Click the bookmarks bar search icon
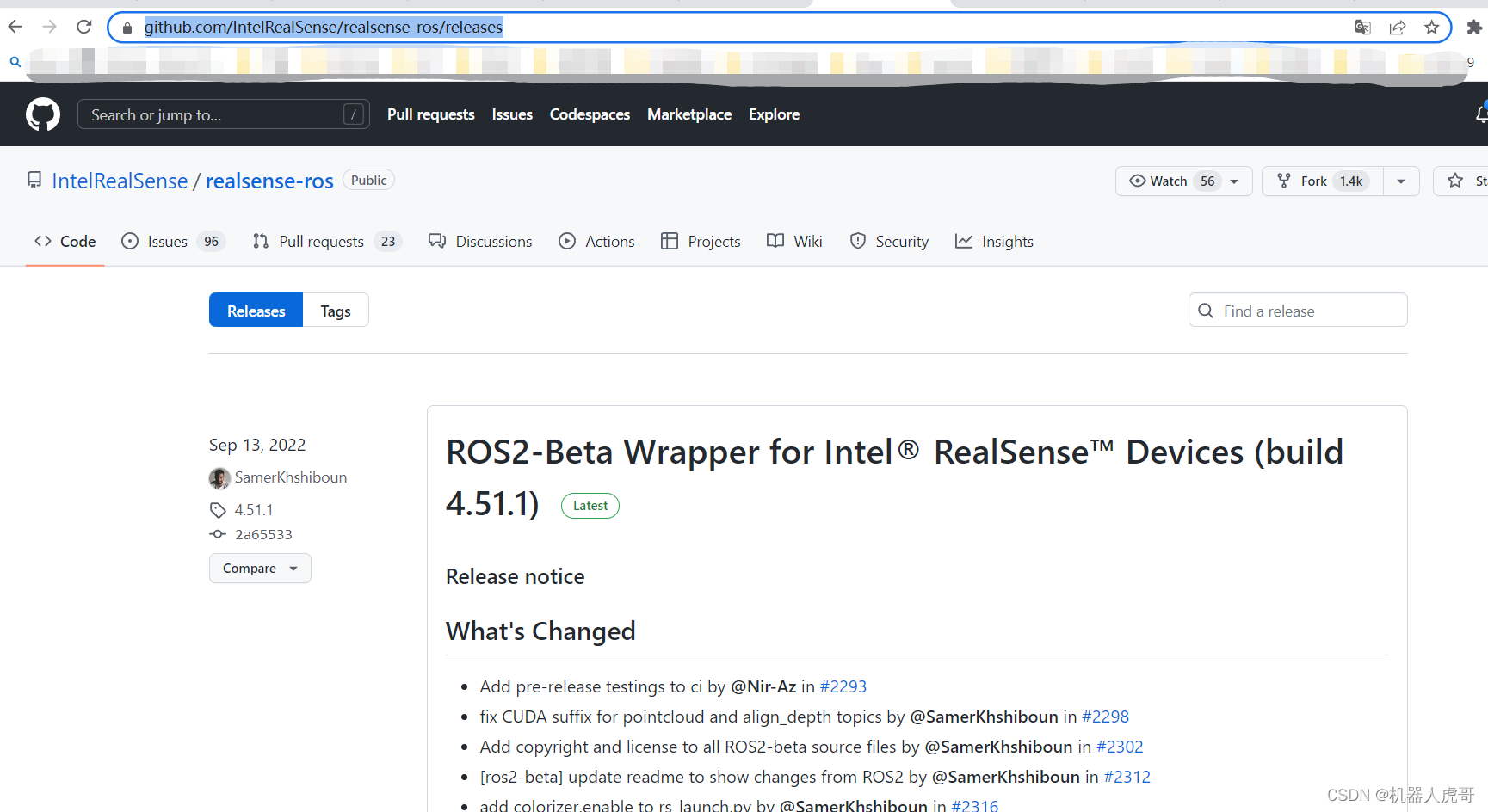 tap(15, 62)
